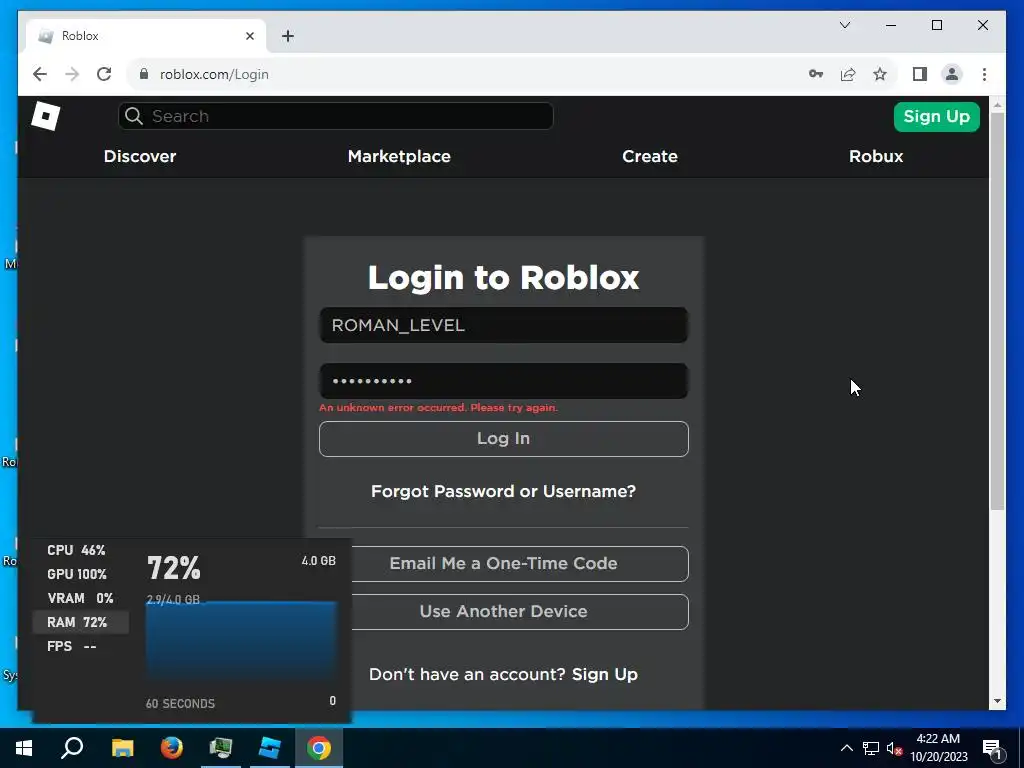
Task: Click the unknown error message text
Action: 438,408
